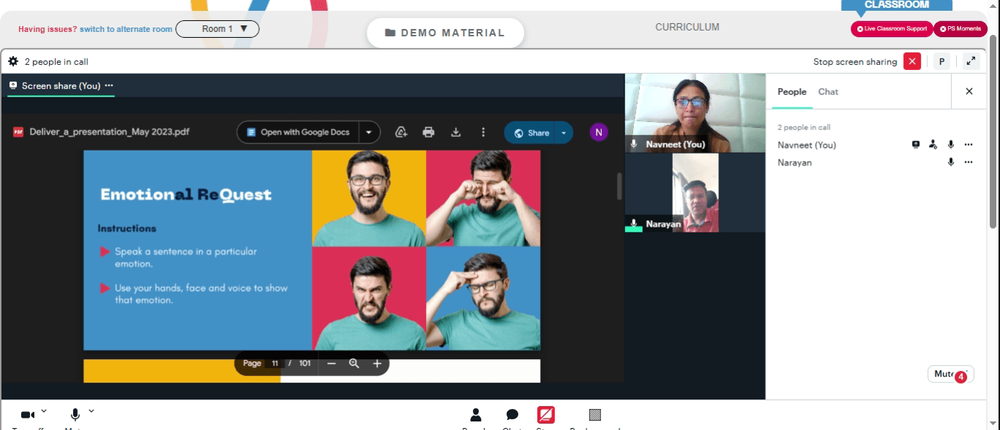
Task: Click the PDF viewer vertical scrollbar thumb
Action: (x=619, y=186)
